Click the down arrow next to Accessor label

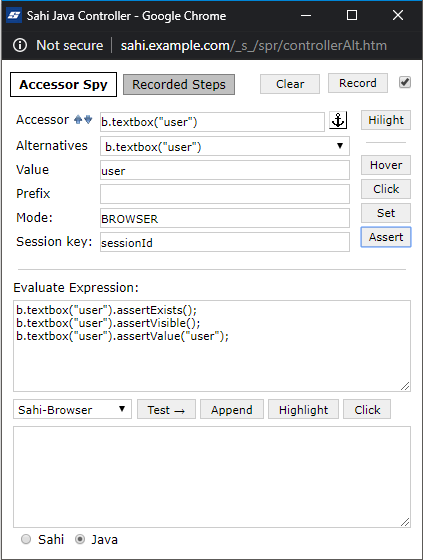pyautogui.click(x=88, y=119)
